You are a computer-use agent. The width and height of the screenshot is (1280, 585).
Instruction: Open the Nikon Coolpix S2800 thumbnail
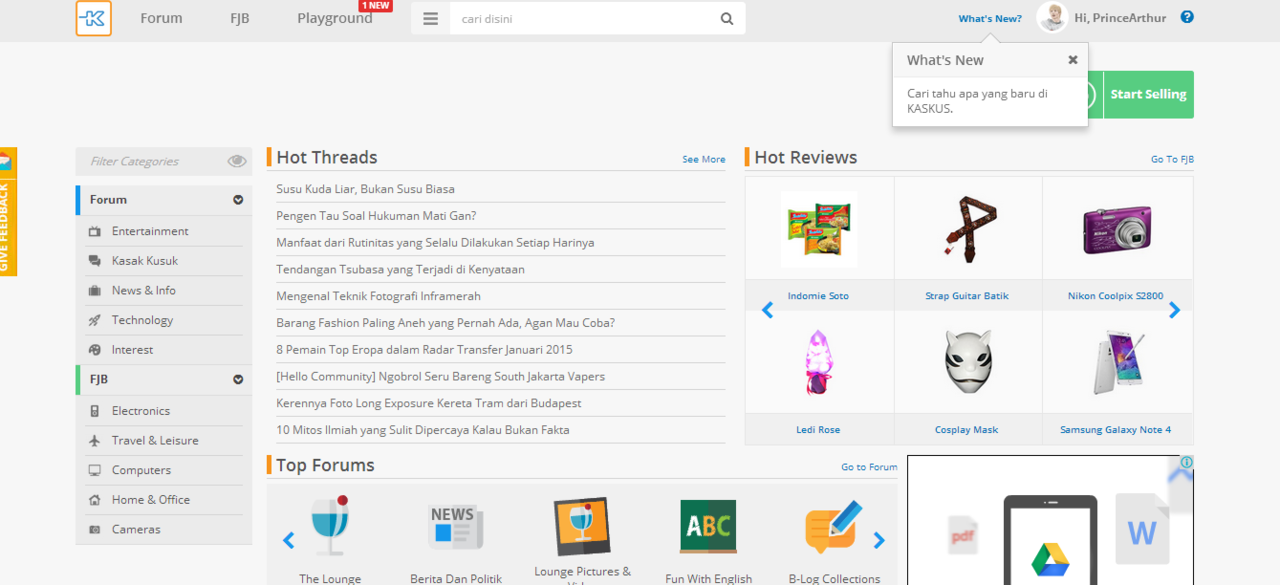(1116, 229)
